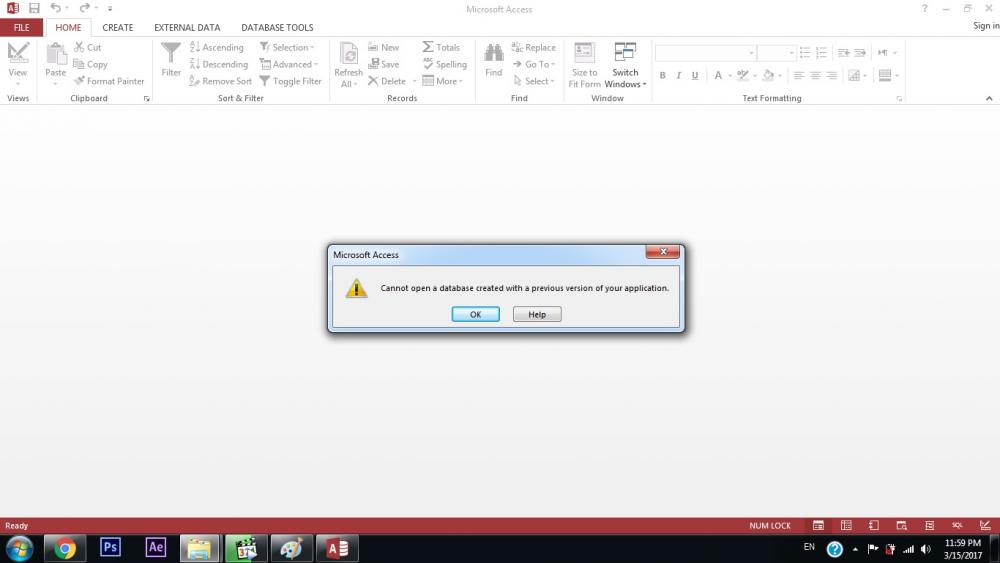Click the Undo icon in title bar
Viewport: 1000px width, 563px height.
coord(55,8)
